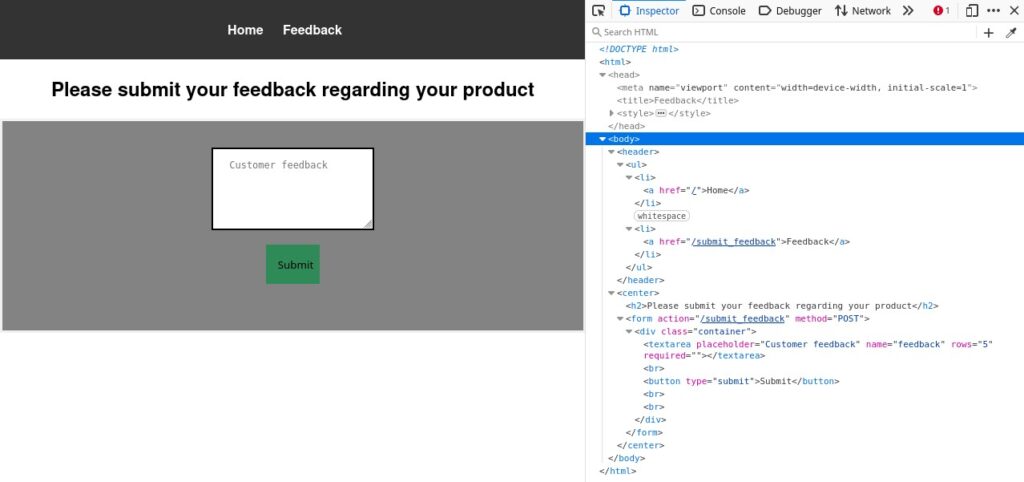Screen dimensions: 1024x482
Task: Select the closing center tag row
Action: [x=640, y=445]
